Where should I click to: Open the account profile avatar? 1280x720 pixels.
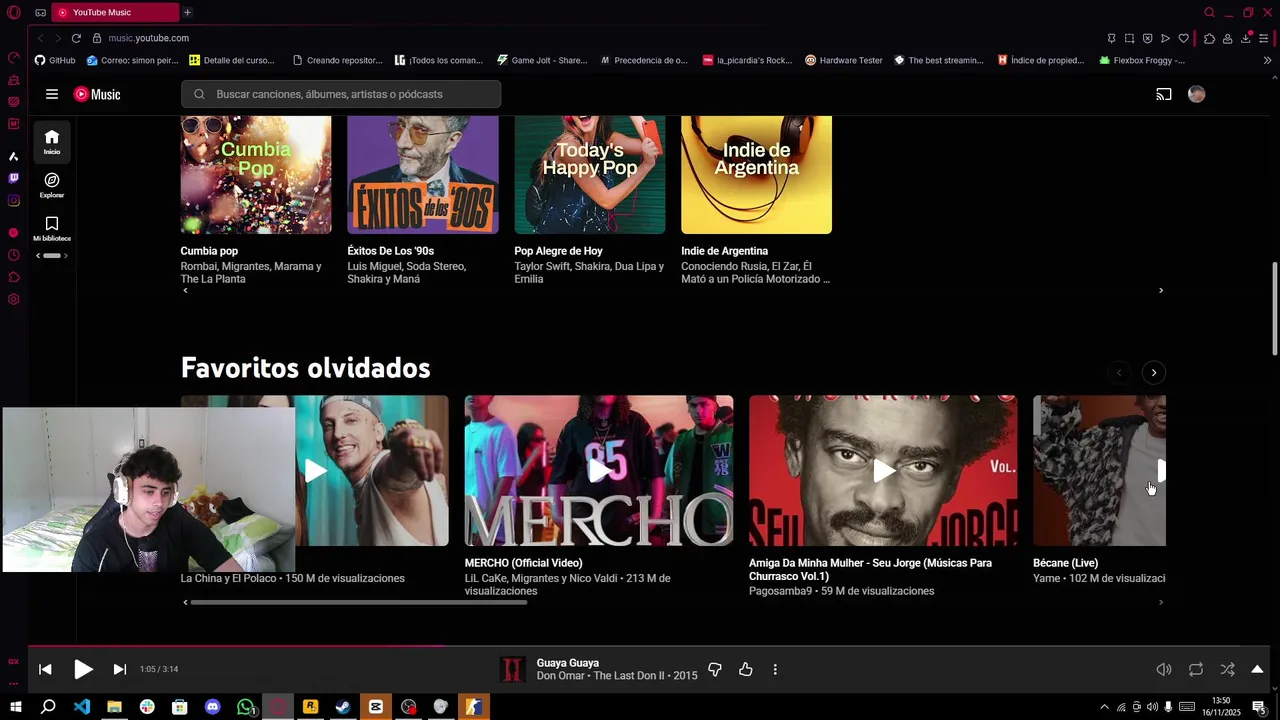1196,94
